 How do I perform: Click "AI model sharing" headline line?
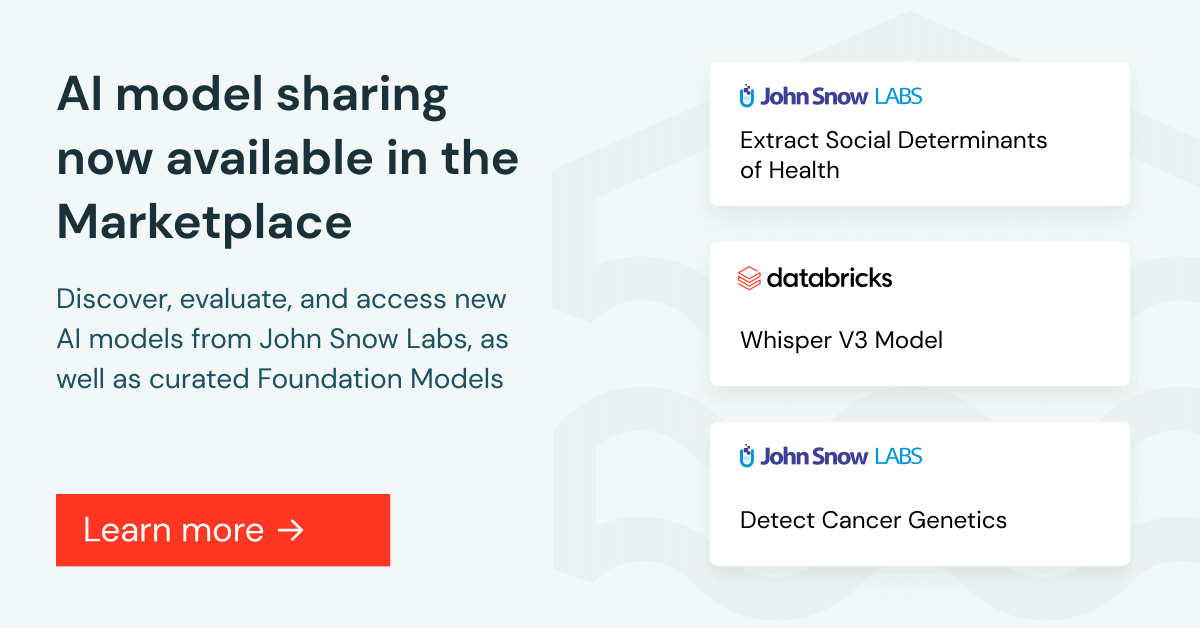(x=252, y=95)
